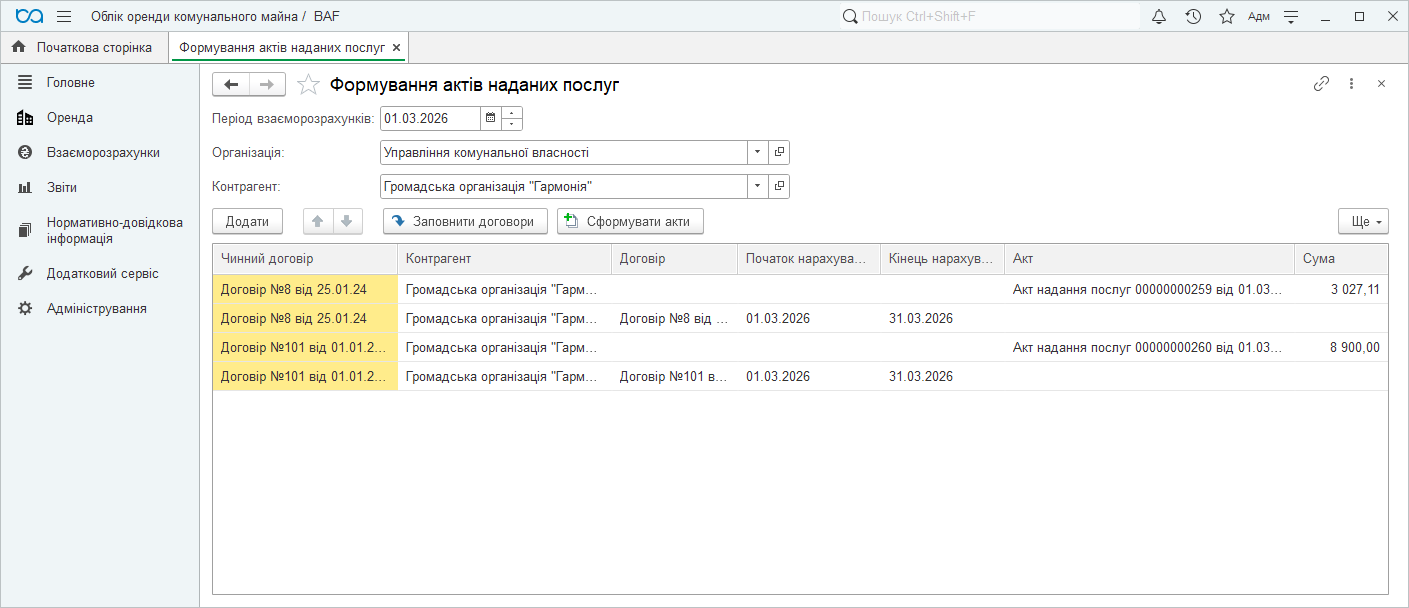Open calendar picker for settlement period
The height and width of the screenshot is (608, 1409).
click(x=490, y=118)
